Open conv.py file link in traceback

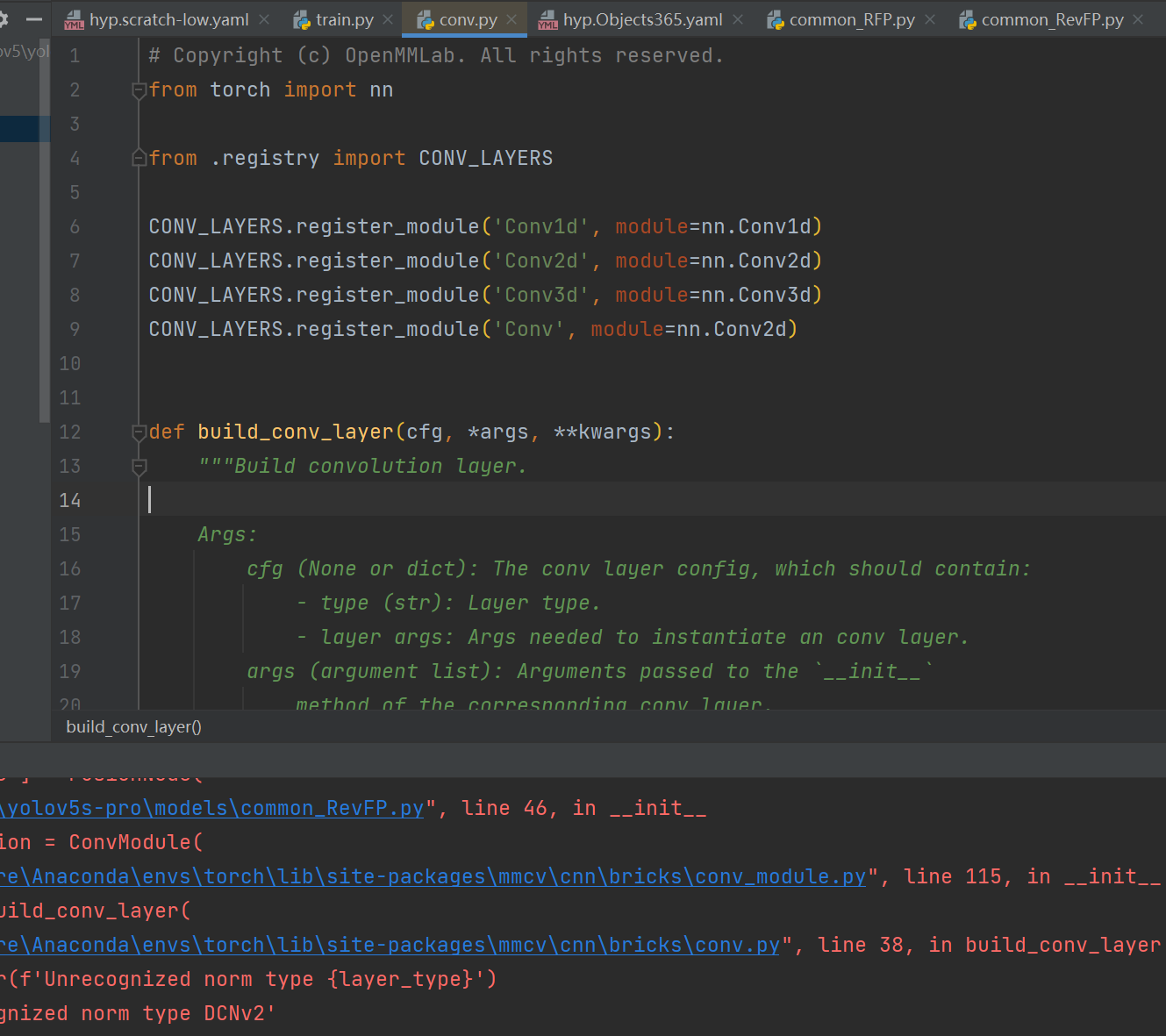coord(390,945)
